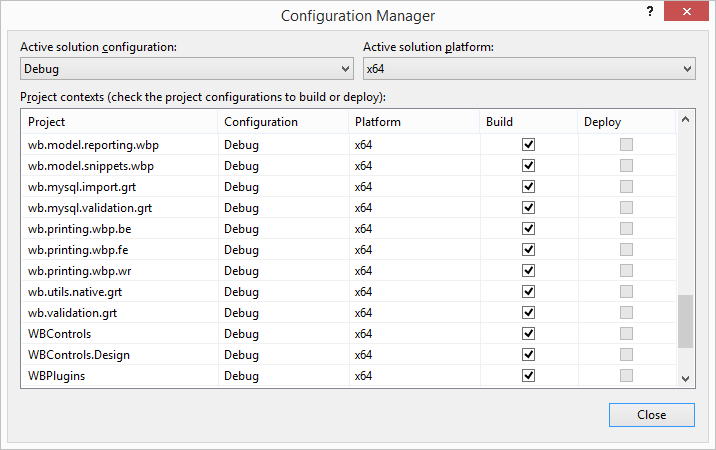This screenshot has width=716, height=450.
Task: Click the Platform column header
Action: 412,122
